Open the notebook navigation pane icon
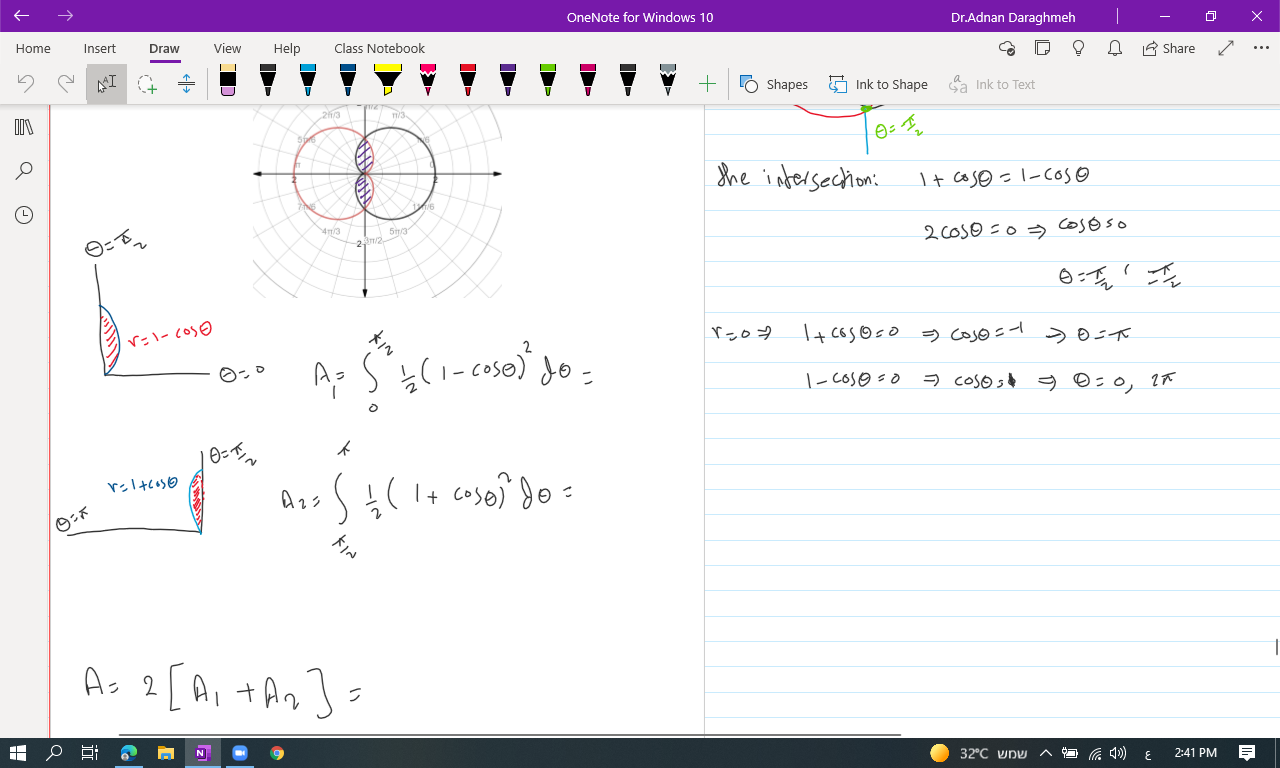 pos(24,127)
